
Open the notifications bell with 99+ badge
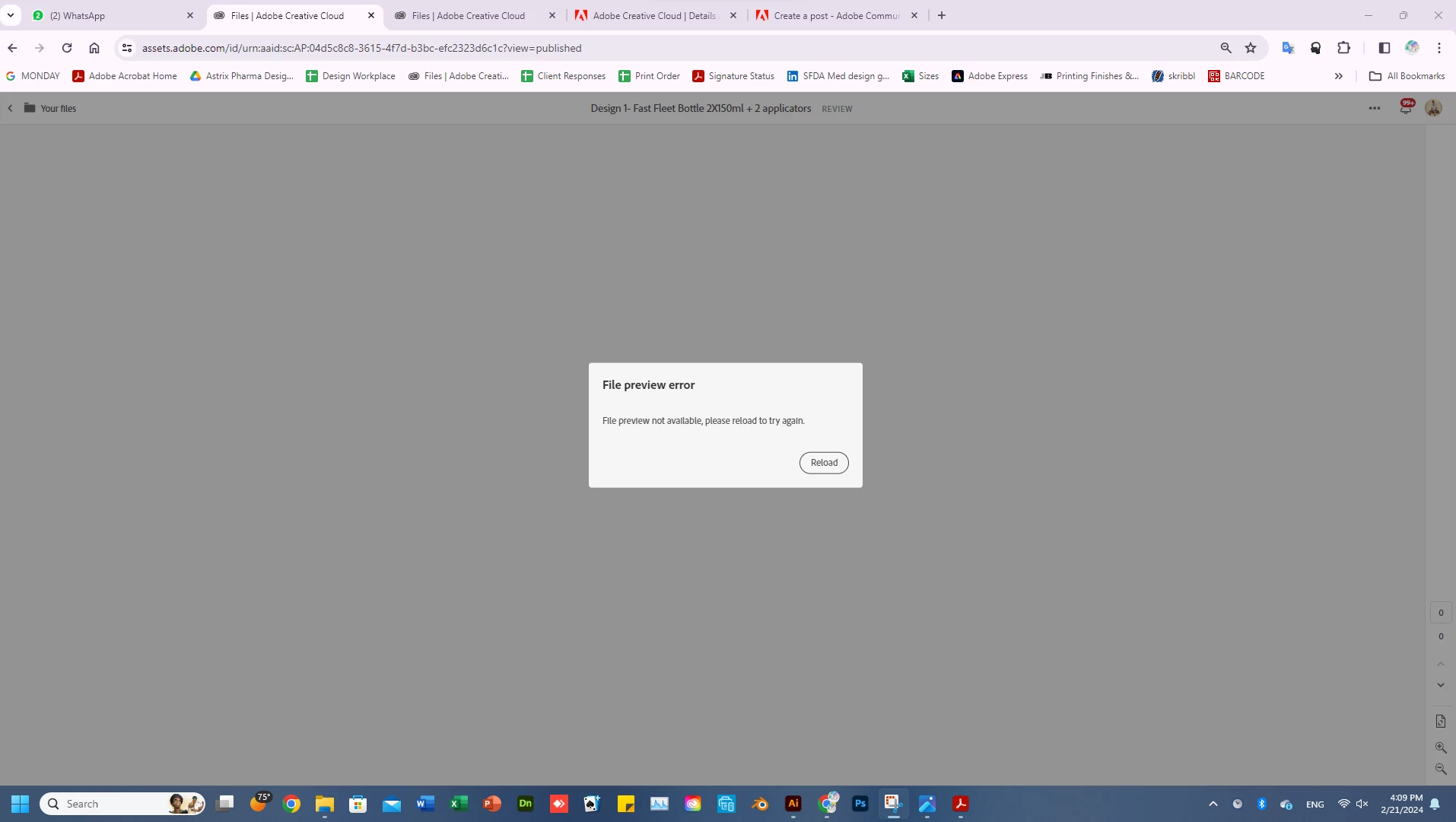point(1406,108)
